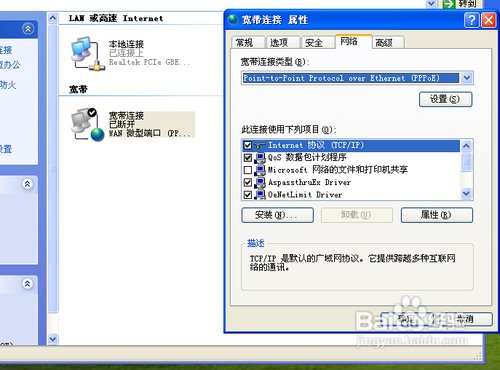Toggle Internet 协议 (TCP/IP) checkbox

click(247, 145)
